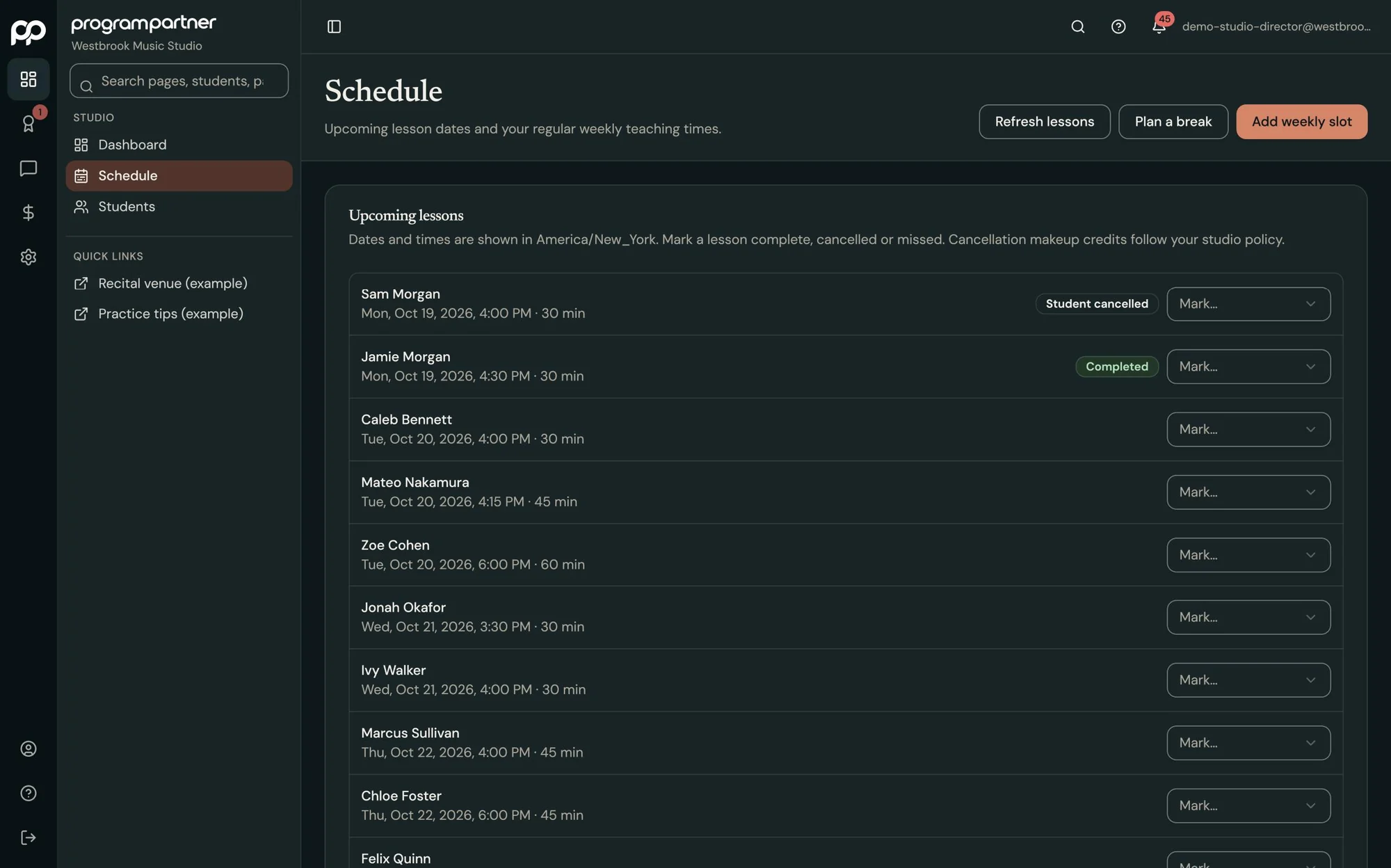Screen dimensions: 1391x868
Task: Focus the Search pages, students field
Action: tap(179, 81)
